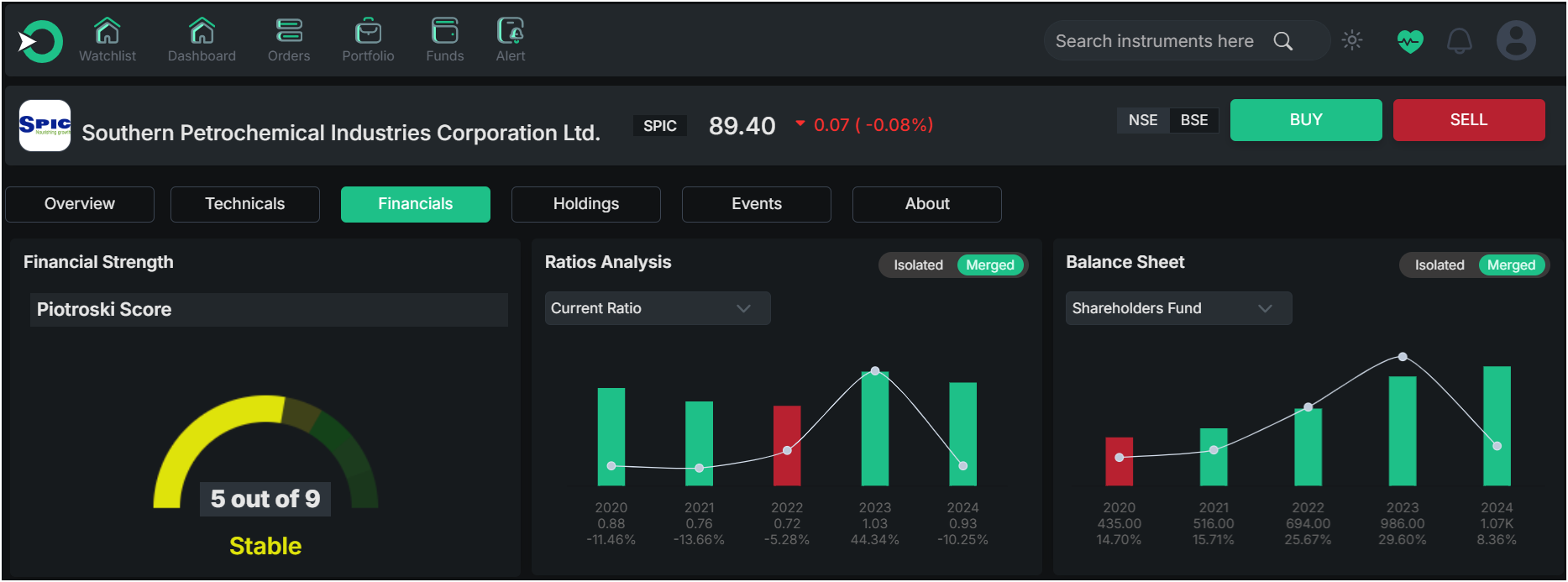Viewport: 1568px width, 582px height.
Task: Click the red 2022 Current Ratio bar
Action: (787, 446)
